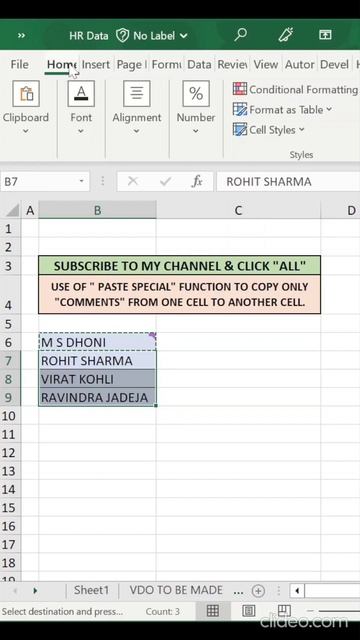Screen dimensions: 360x640
Task: Click the Coming Soon megaphone icon
Action: tap(286, 36)
